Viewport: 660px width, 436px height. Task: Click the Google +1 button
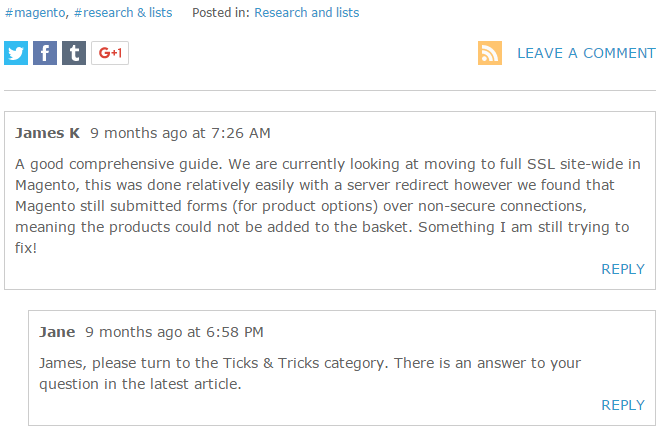(x=110, y=53)
